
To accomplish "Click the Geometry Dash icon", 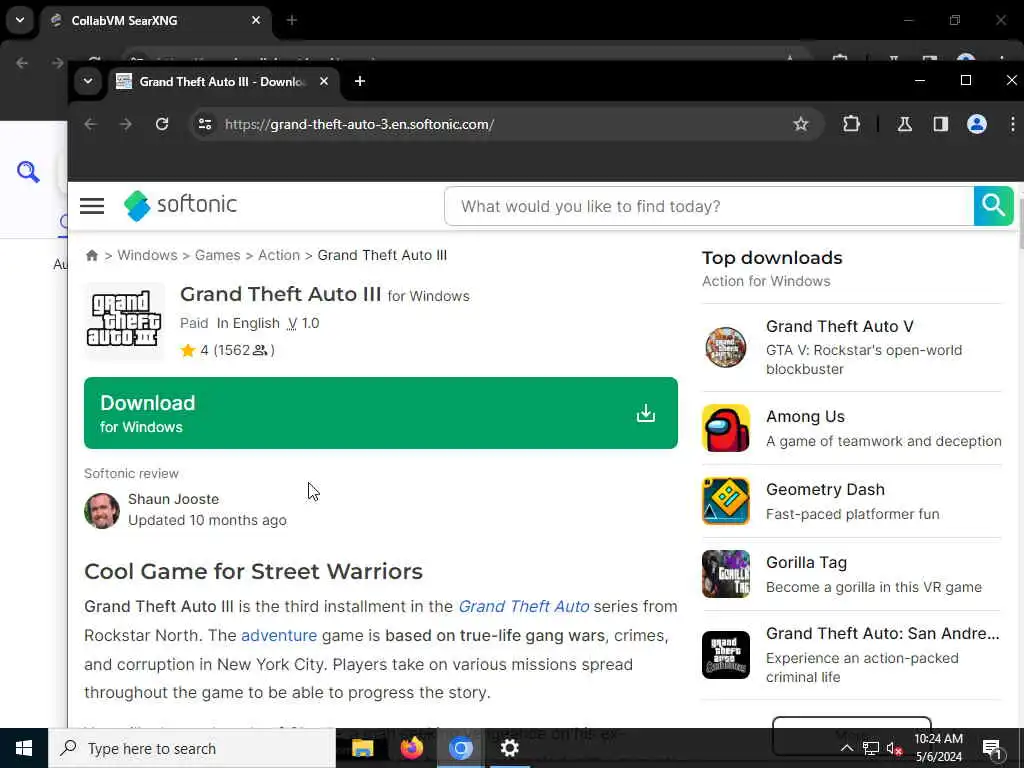I will point(726,502).
